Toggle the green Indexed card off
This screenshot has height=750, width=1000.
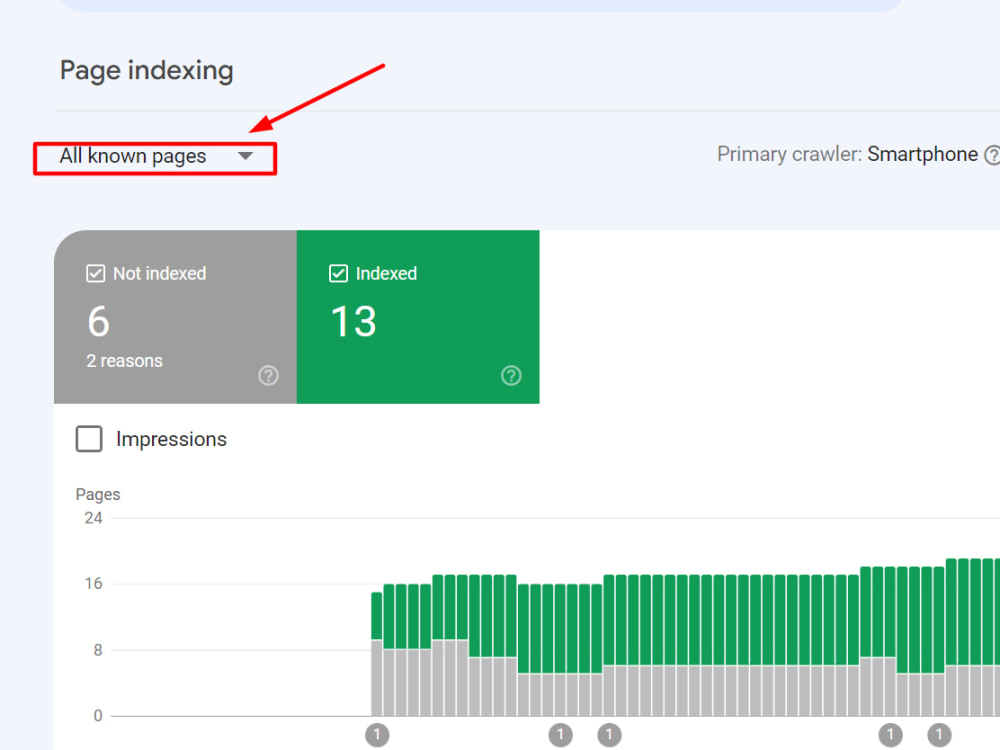pyautogui.click(x=418, y=317)
